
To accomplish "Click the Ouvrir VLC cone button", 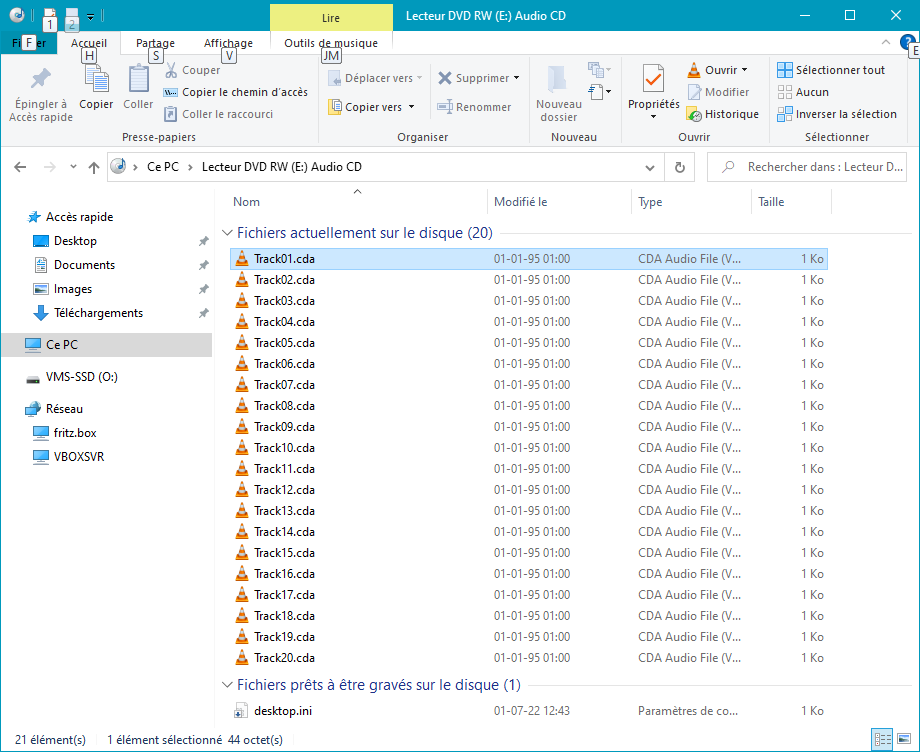I will click(712, 70).
